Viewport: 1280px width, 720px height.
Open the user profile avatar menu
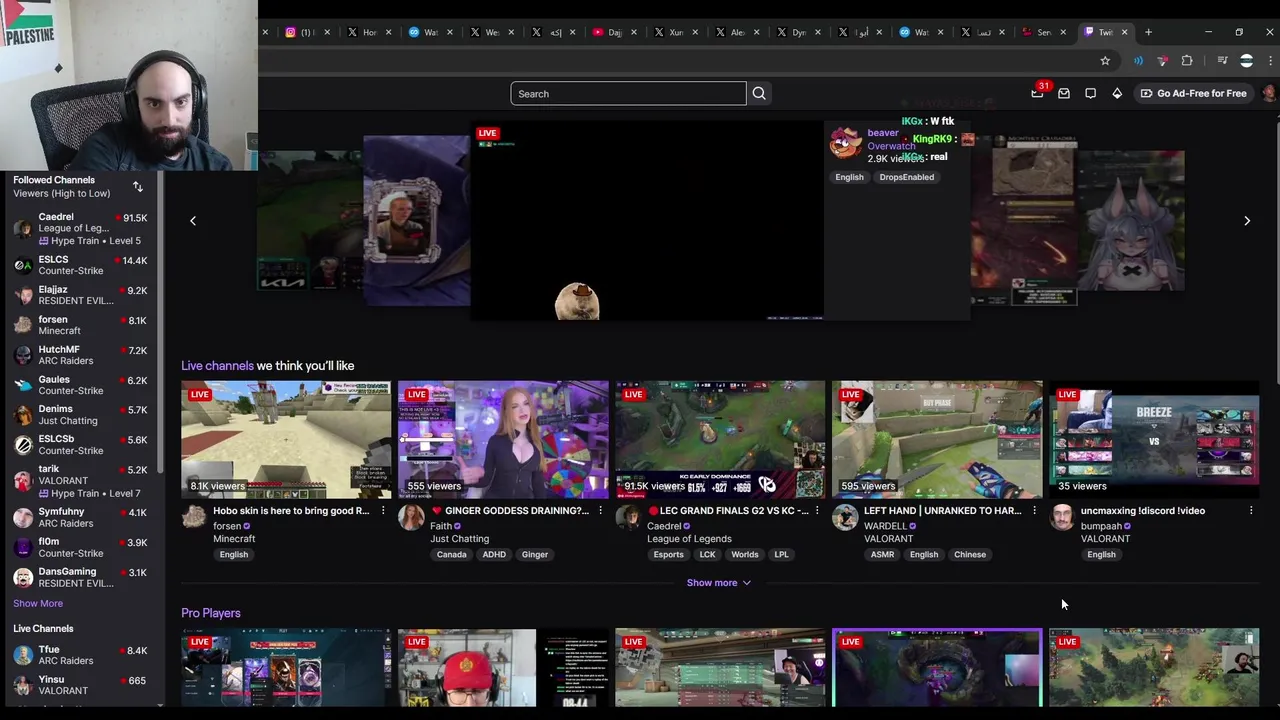pos(1269,94)
